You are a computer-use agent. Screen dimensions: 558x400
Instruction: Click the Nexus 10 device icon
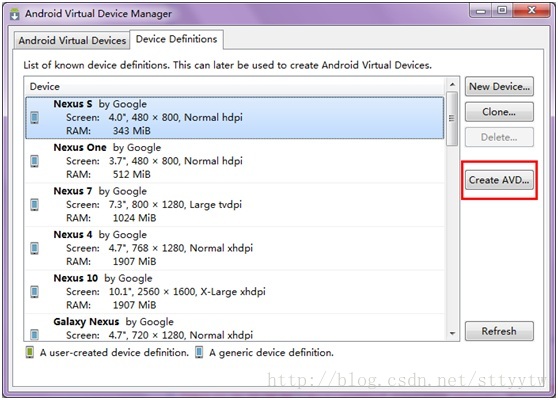click(35, 292)
